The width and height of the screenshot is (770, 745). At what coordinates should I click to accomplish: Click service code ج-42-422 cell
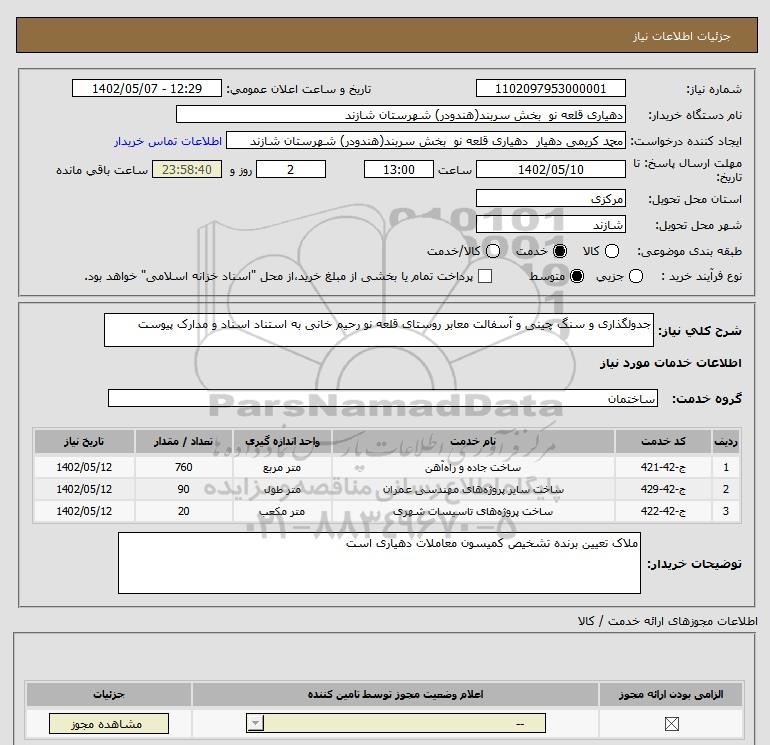[x=662, y=511]
